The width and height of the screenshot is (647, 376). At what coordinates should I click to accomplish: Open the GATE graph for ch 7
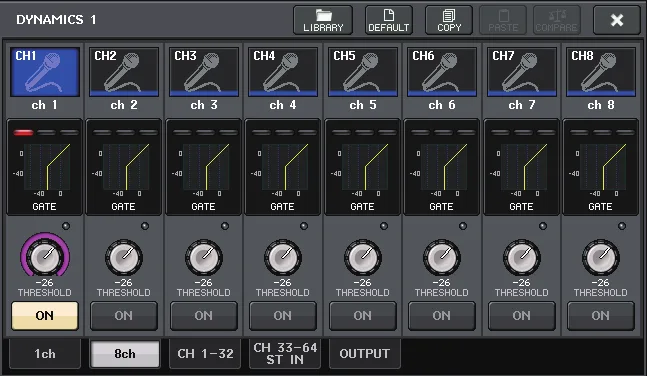point(522,167)
